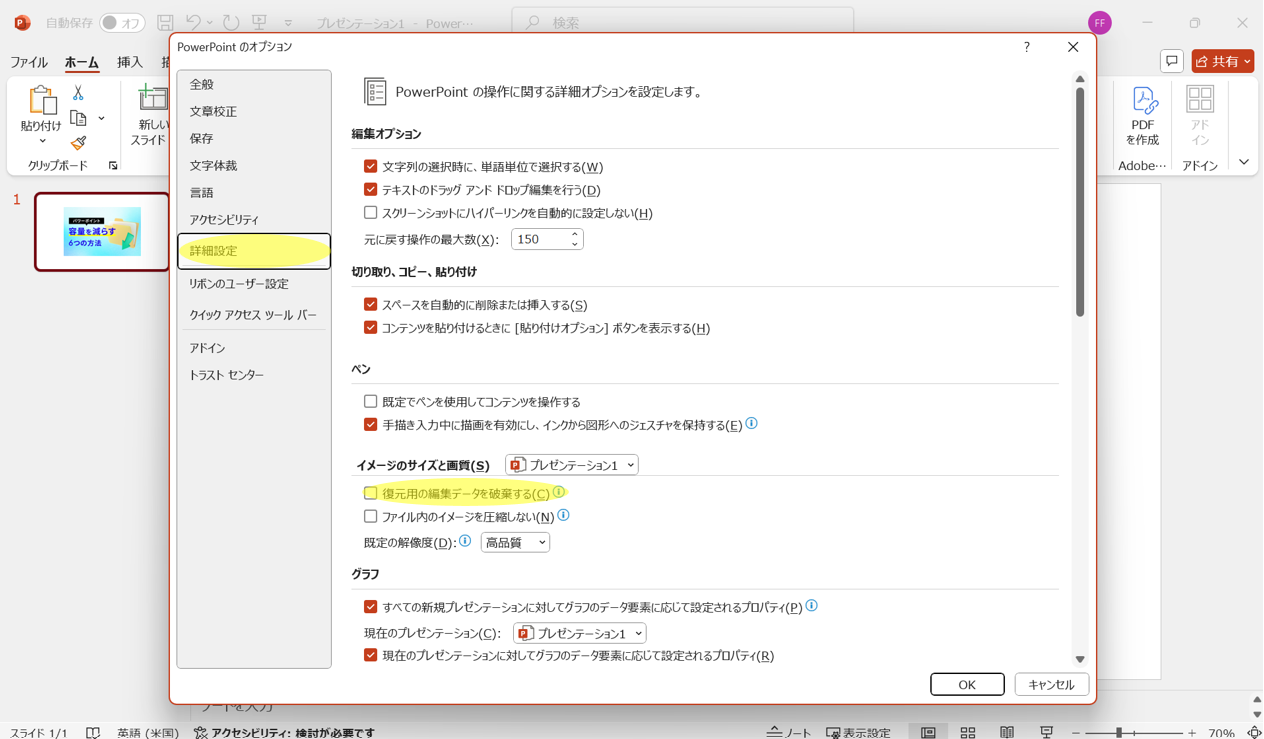Image resolution: width=1264 pixels, height=739 pixels.
Task: Click the 元に戻す操作の最大数 number field
Action: coord(540,239)
